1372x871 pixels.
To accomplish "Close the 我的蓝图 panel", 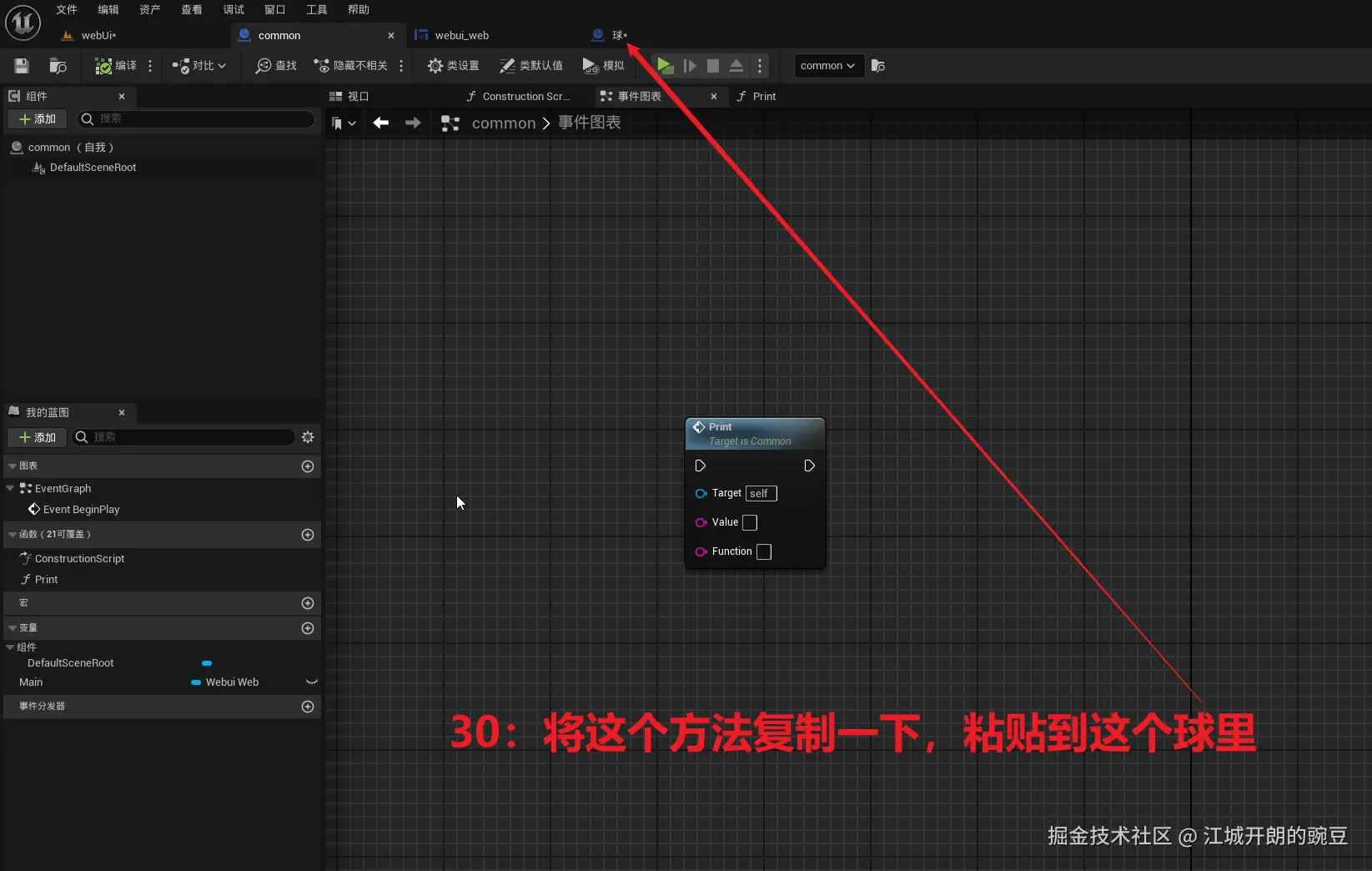I will [x=122, y=413].
